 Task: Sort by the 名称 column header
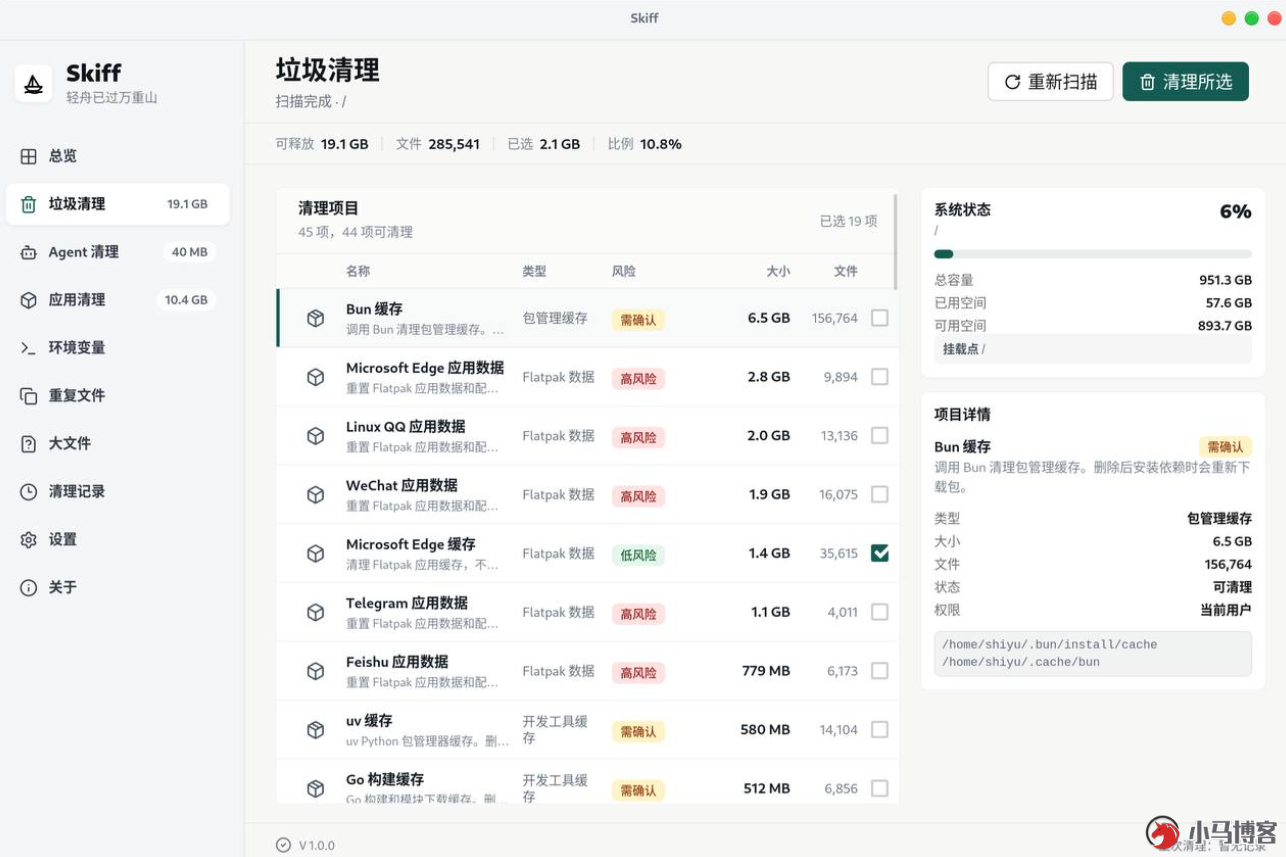click(358, 271)
